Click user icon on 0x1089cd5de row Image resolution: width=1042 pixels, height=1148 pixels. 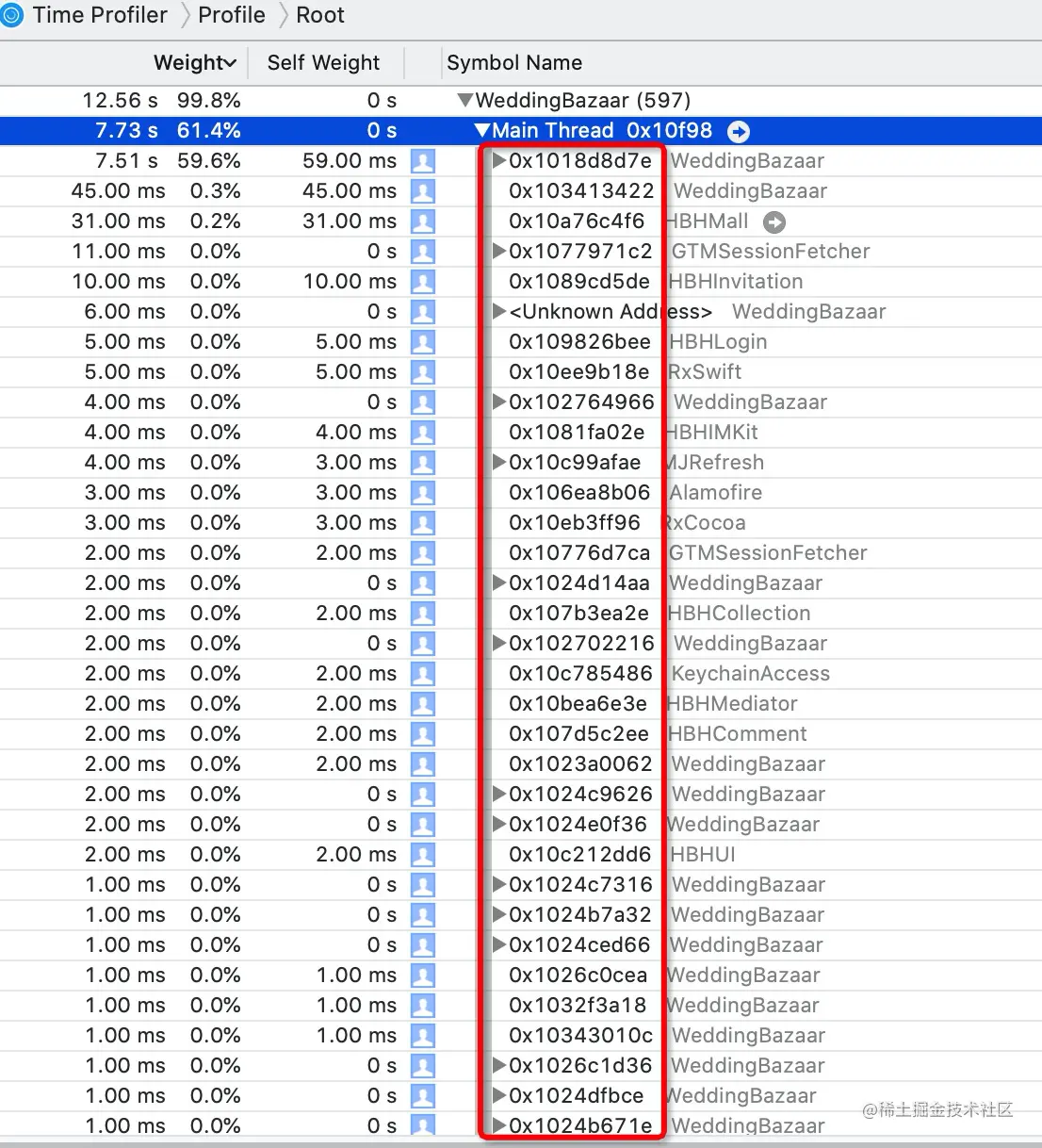point(424,282)
